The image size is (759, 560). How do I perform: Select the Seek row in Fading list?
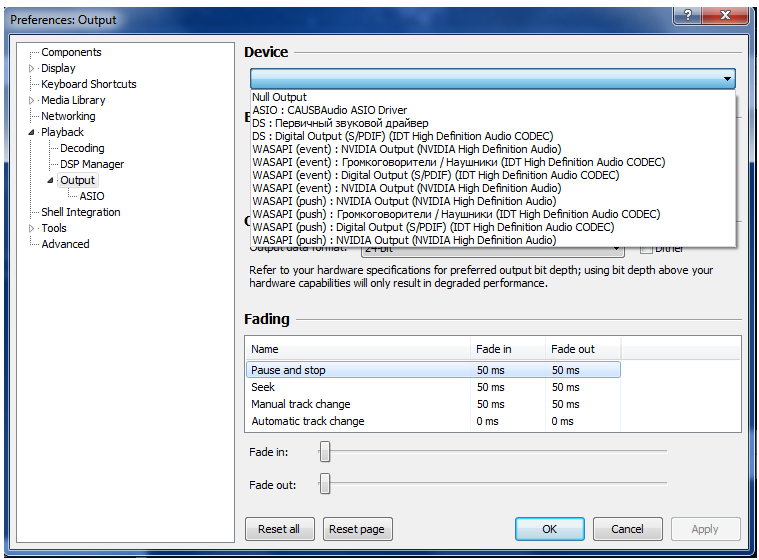pos(263,387)
